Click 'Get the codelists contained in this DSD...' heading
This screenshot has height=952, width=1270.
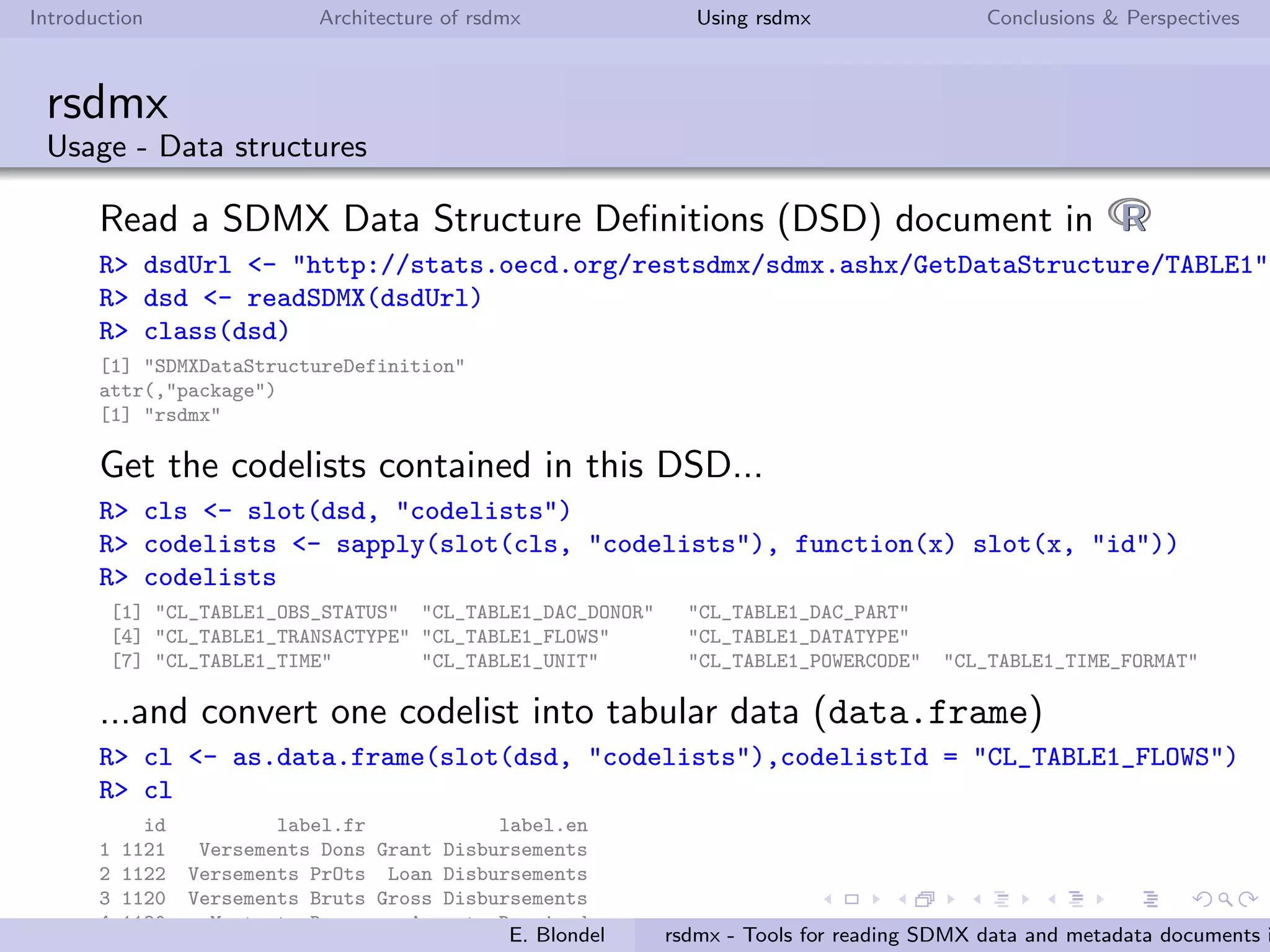click(x=431, y=465)
